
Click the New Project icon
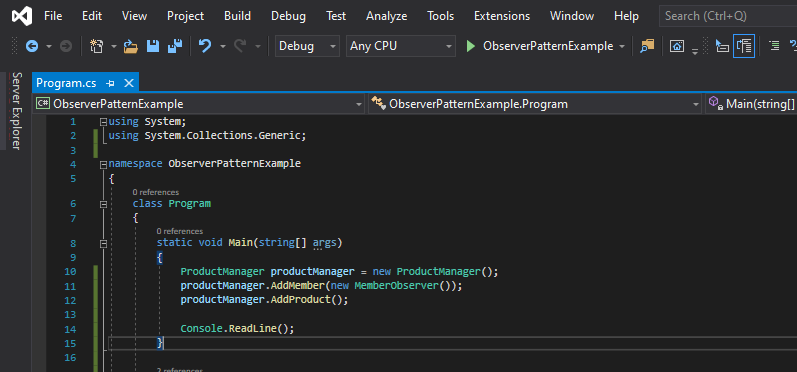click(96, 47)
